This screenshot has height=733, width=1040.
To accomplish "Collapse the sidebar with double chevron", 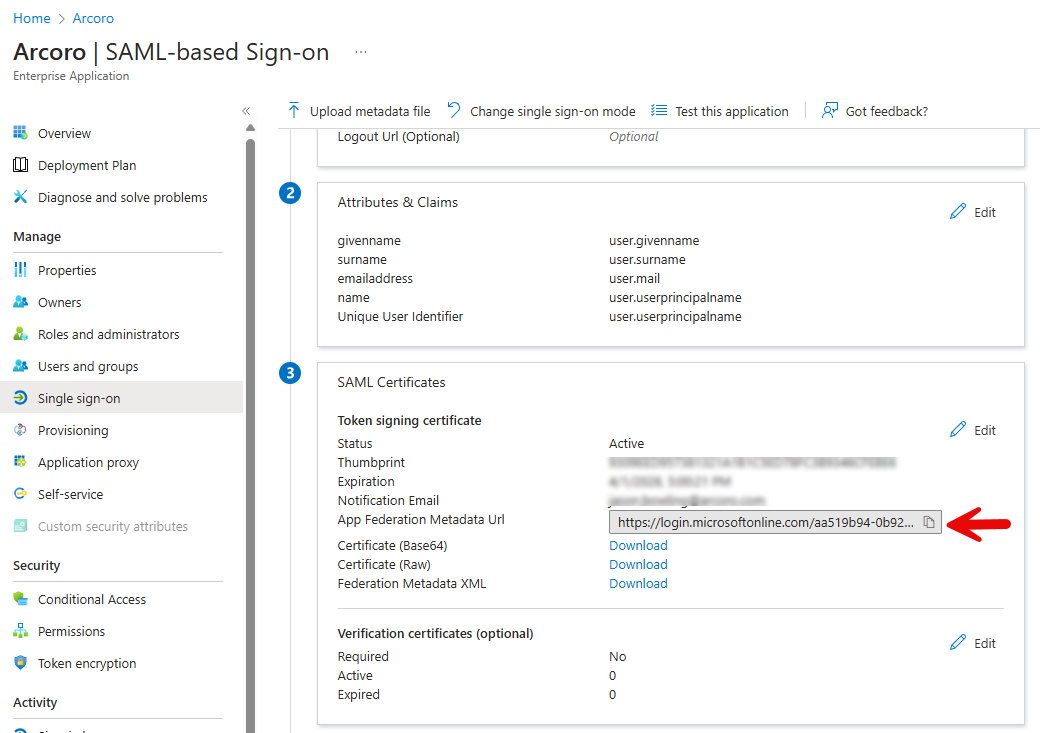I will 246,111.
